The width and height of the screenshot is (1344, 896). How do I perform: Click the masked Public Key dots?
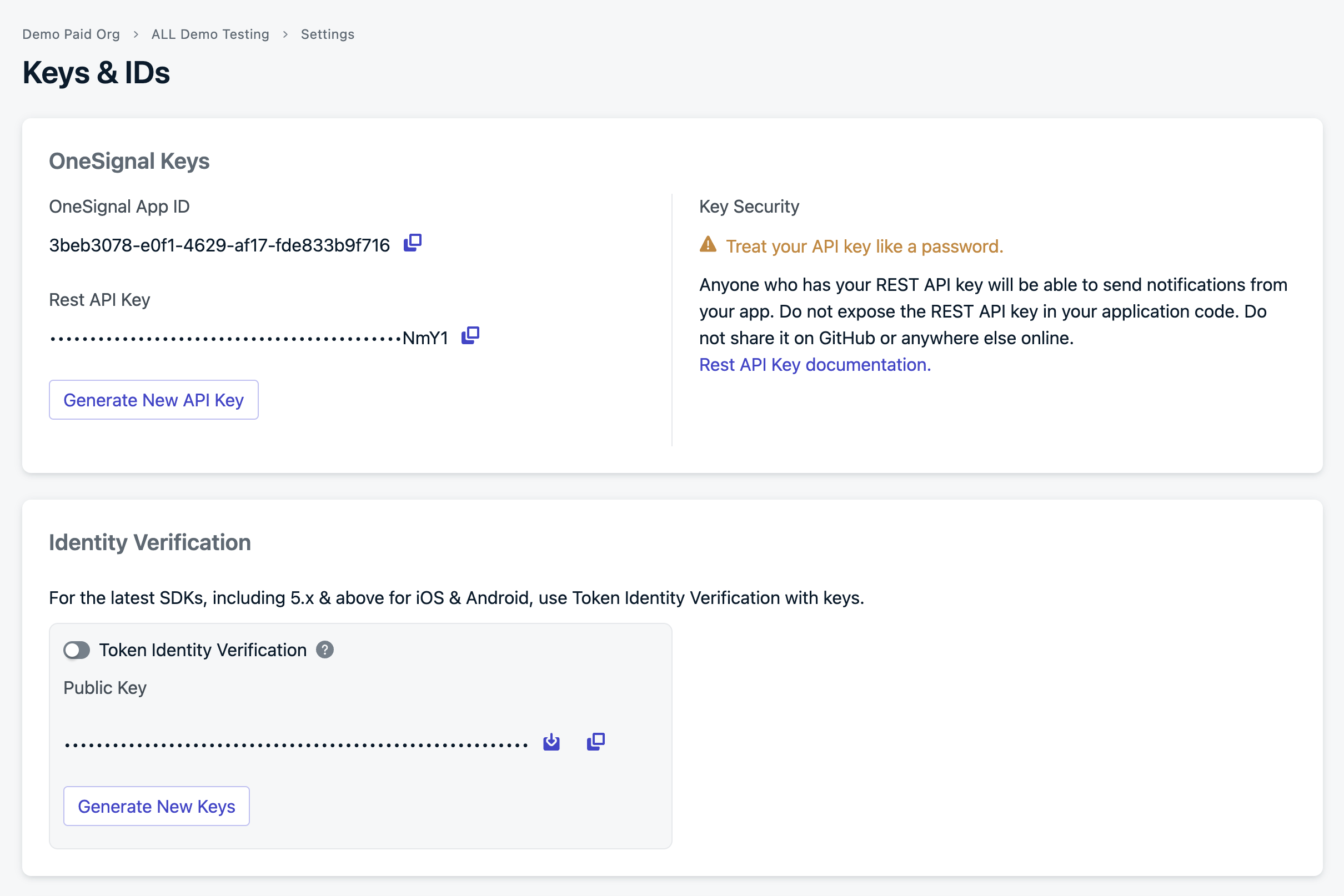tap(296, 745)
